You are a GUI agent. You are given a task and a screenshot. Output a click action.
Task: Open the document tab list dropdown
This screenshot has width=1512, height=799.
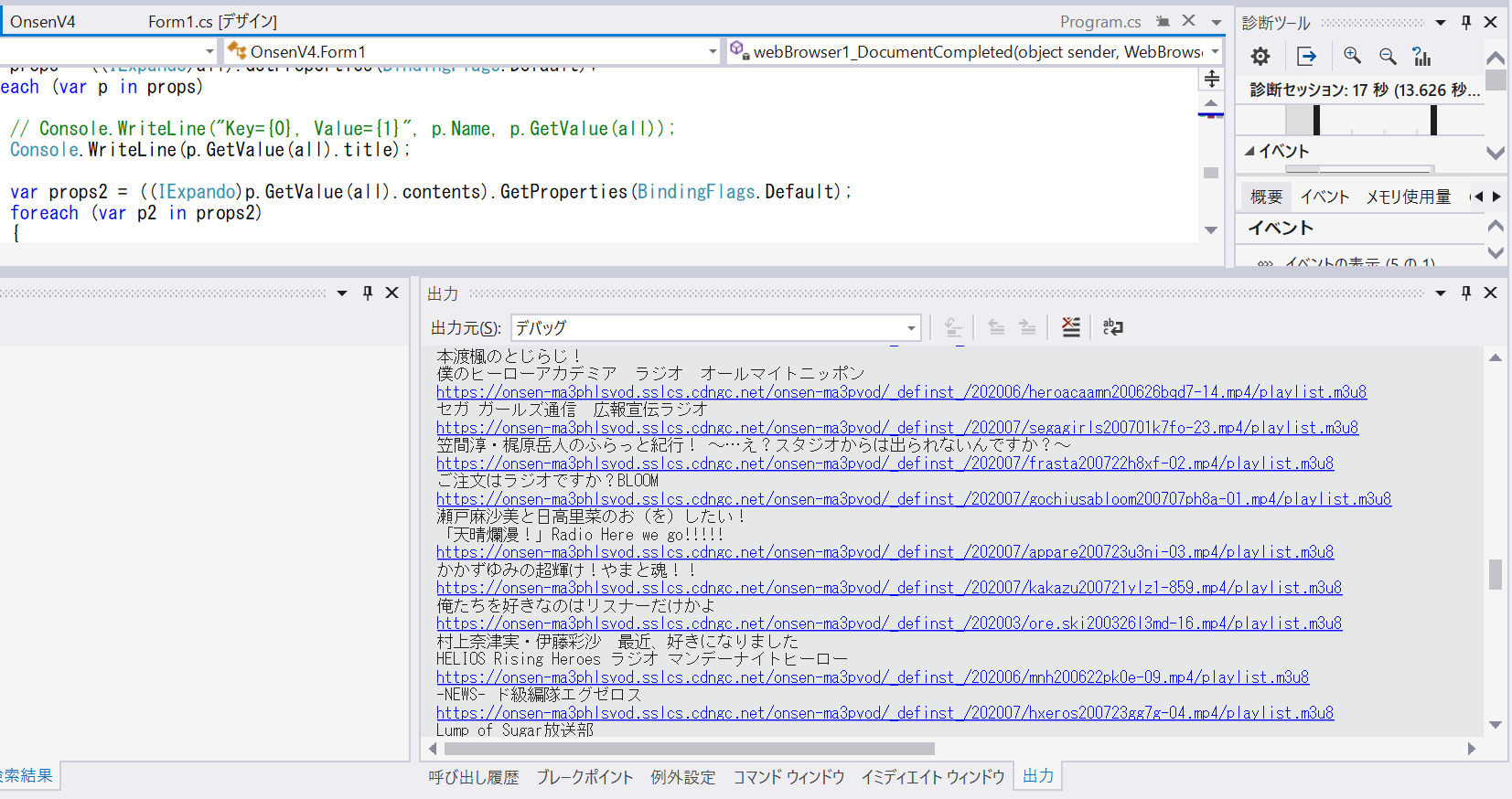[1217, 22]
